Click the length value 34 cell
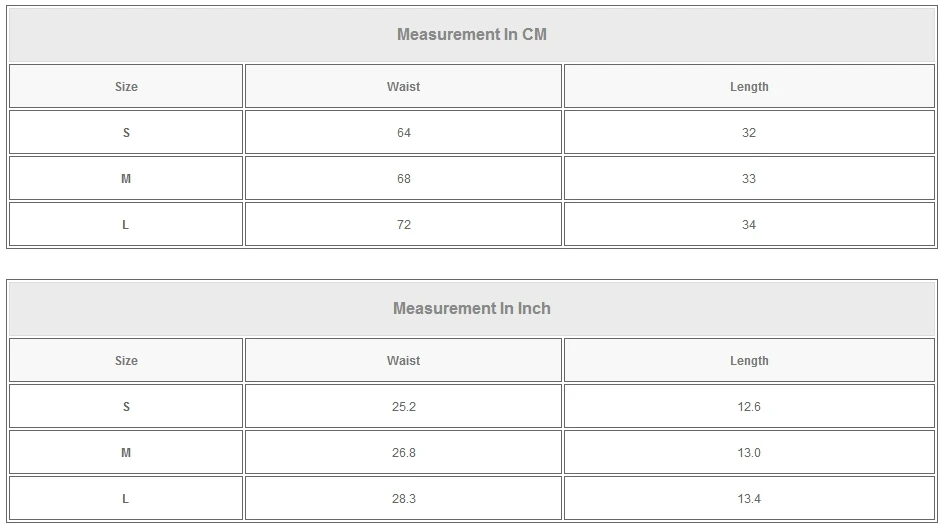The width and height of the screenshot is (941, 530). 749,225
